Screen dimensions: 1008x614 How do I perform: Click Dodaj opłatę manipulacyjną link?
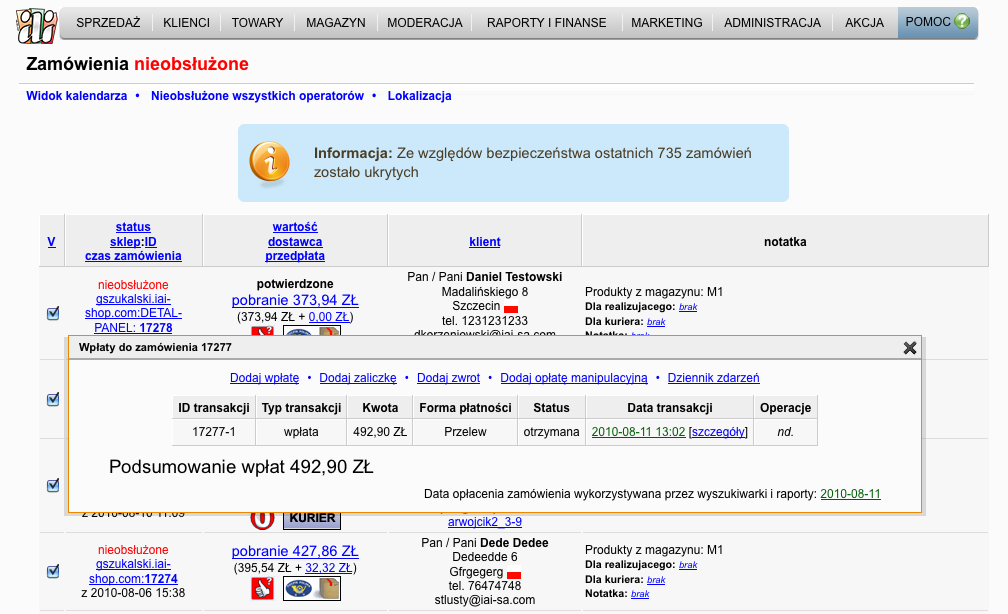pos(573,378)
